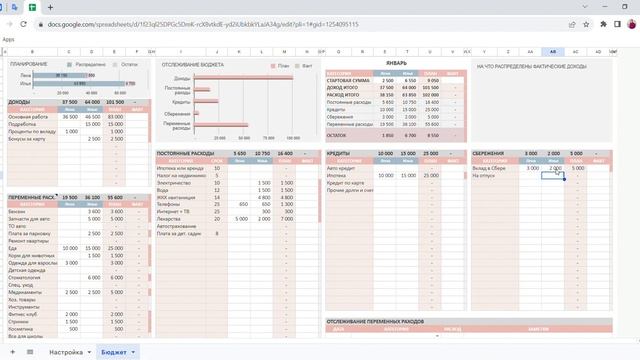Select the Корм для животных cell
640x360 pixels.
point(31,256)
